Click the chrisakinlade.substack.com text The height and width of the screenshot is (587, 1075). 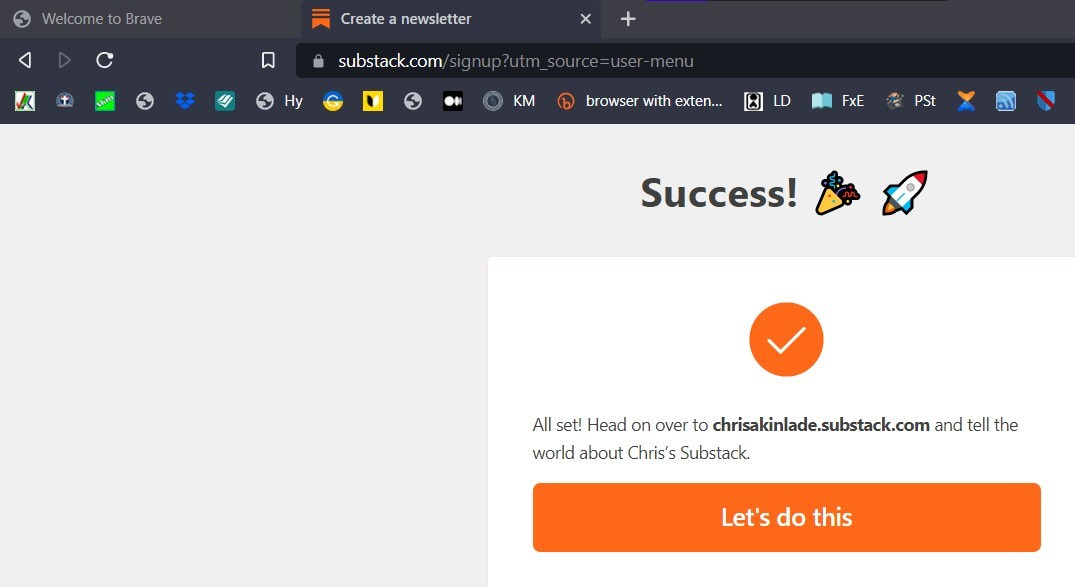[821, 424]
